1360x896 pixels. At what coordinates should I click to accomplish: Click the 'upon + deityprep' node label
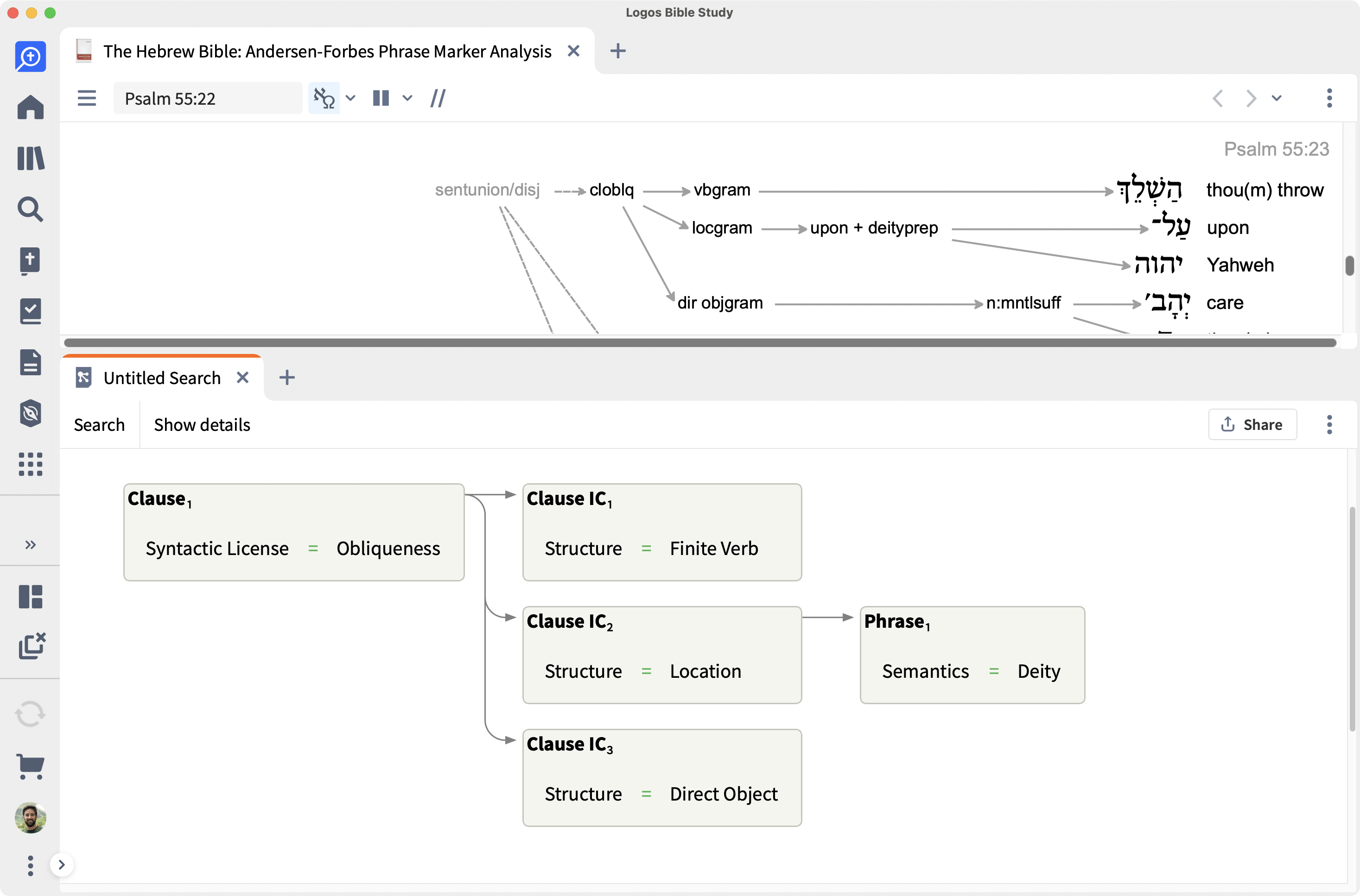coord(874,227)
